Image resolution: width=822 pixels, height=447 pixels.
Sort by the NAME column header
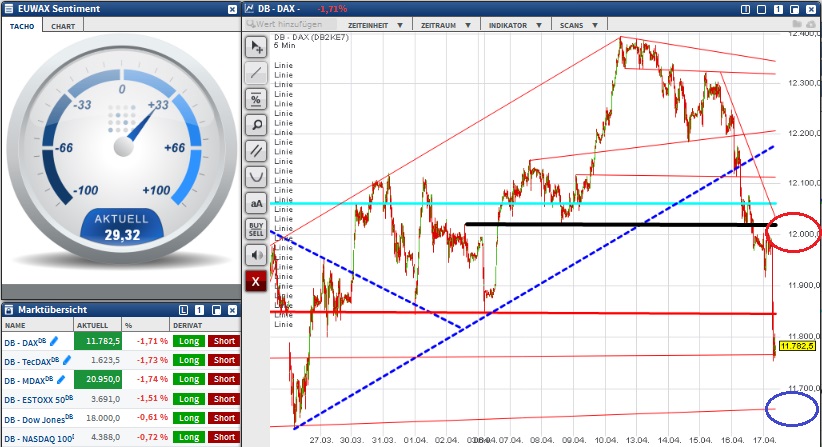[37, 325]
